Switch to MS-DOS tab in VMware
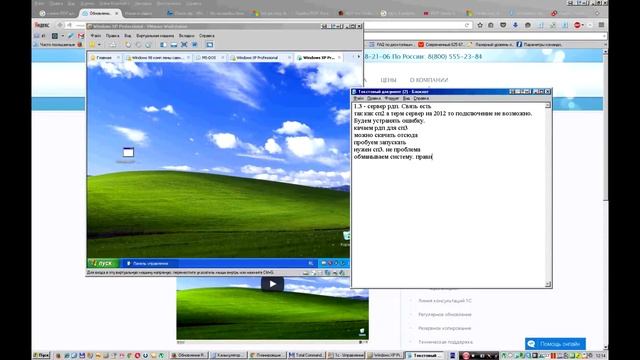640x360 pixels. pos(209,58)
